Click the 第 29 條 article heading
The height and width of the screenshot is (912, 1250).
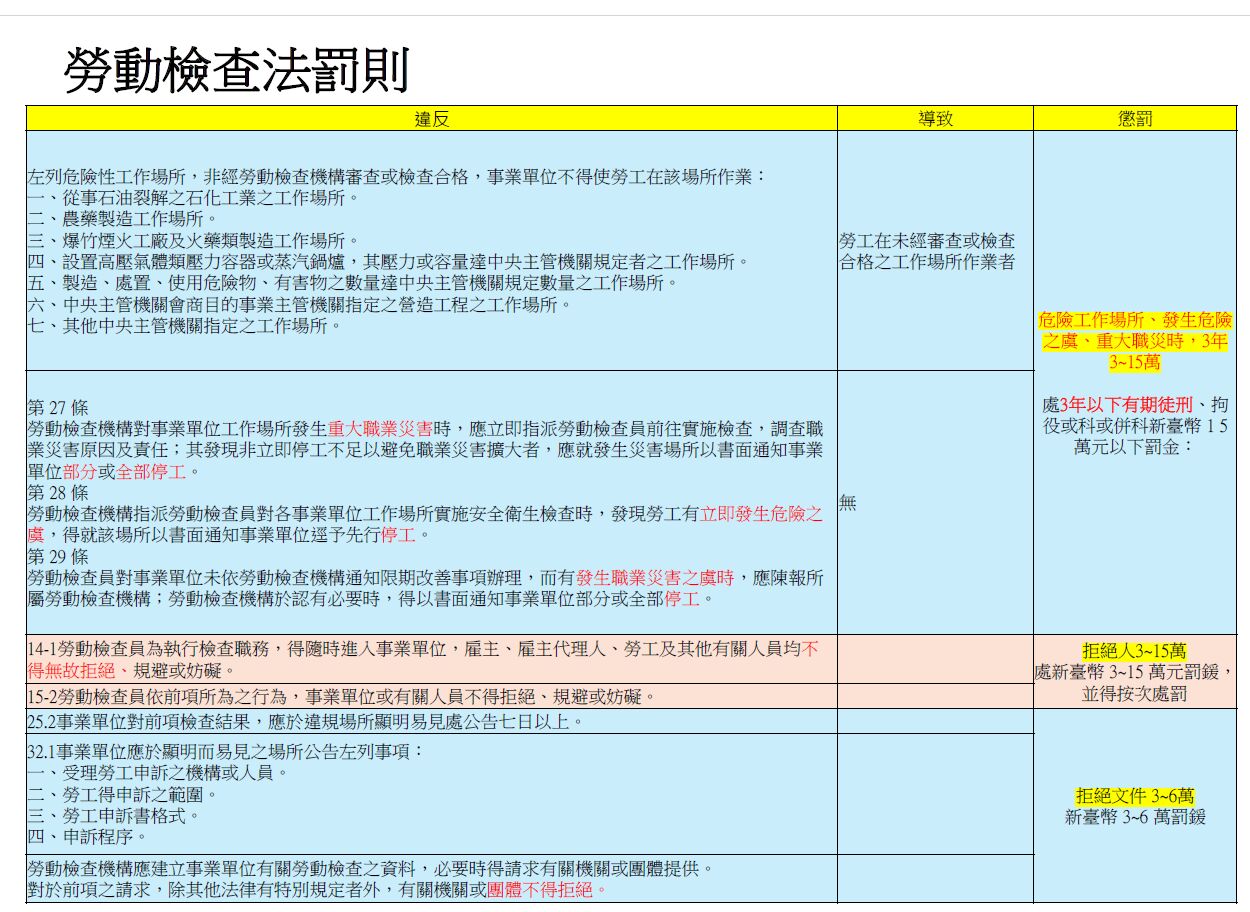click(x=58, y=556)
